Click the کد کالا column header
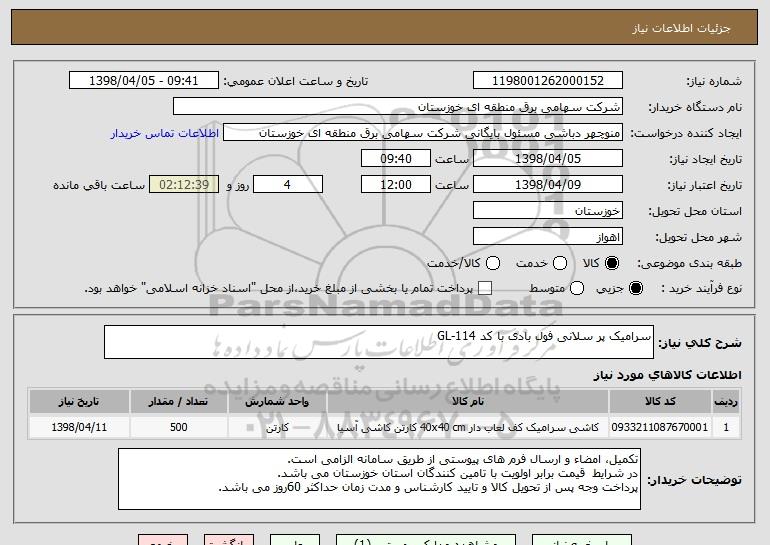This screenshot has height=545, width=770. tap(660, 402)
